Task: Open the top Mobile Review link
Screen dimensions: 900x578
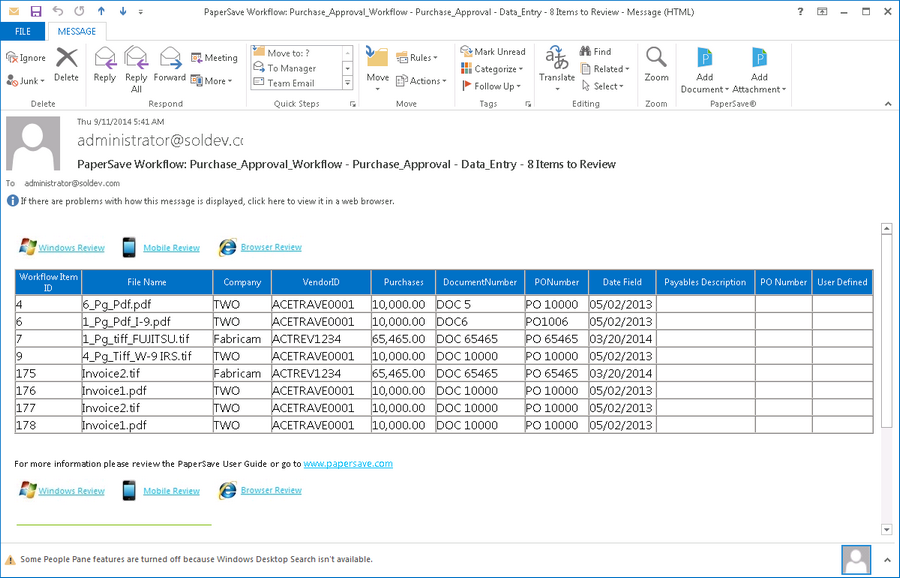Action: click(x=171, y=247)
